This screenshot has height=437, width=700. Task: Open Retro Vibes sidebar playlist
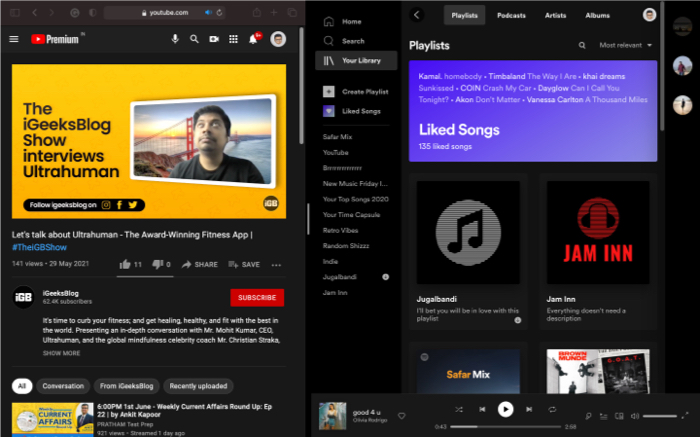tap(340, 230)
